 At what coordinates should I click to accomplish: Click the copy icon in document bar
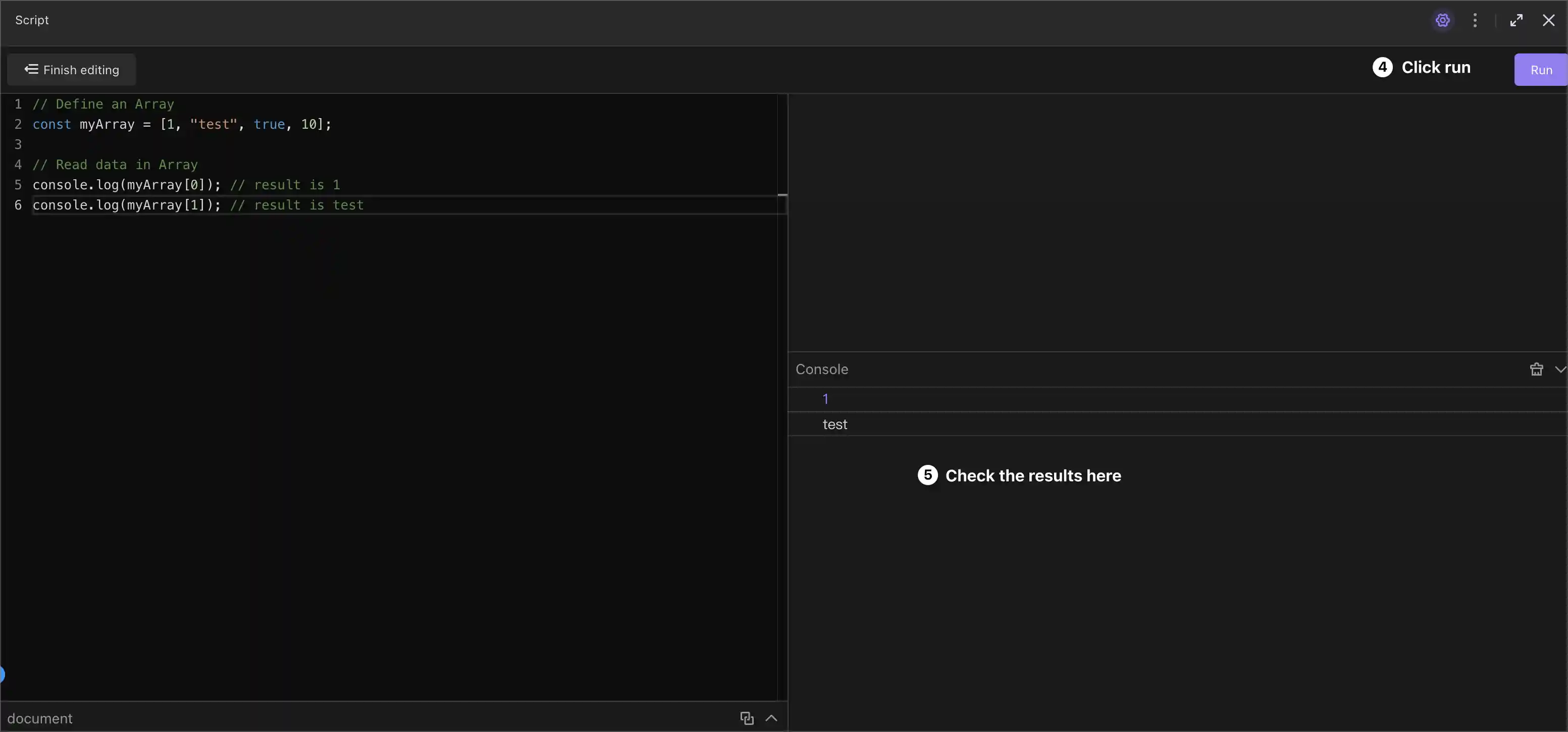[x=747, y=718]
